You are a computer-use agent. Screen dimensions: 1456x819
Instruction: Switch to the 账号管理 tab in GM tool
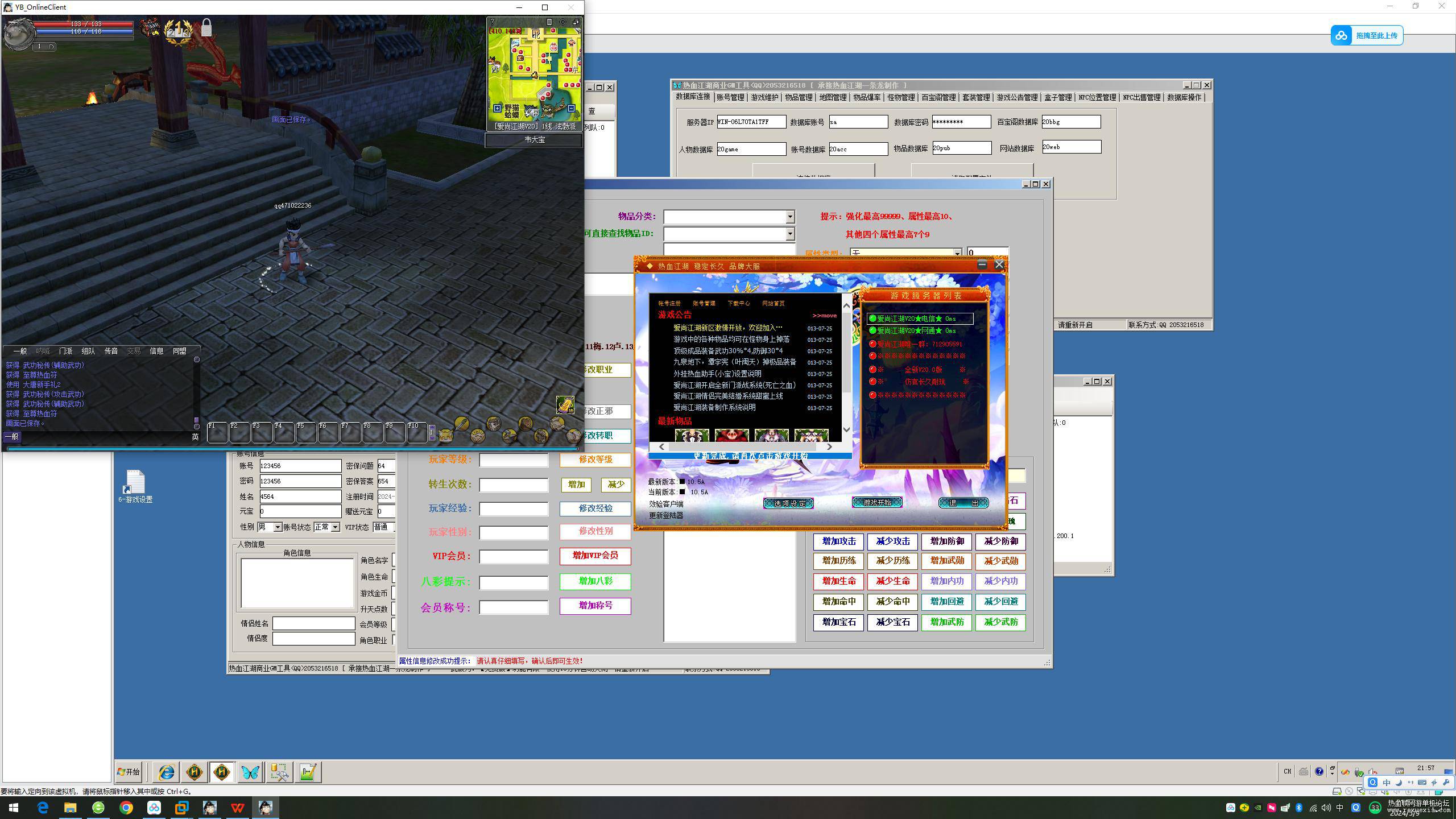730,97
